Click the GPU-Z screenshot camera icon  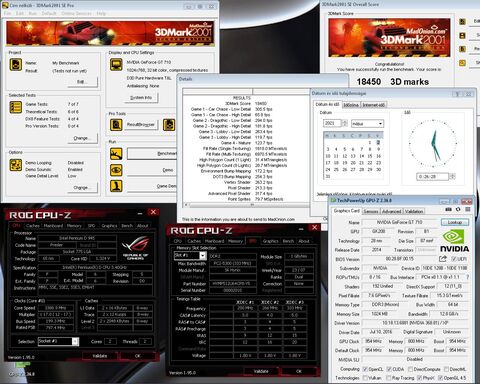[448, 209]
